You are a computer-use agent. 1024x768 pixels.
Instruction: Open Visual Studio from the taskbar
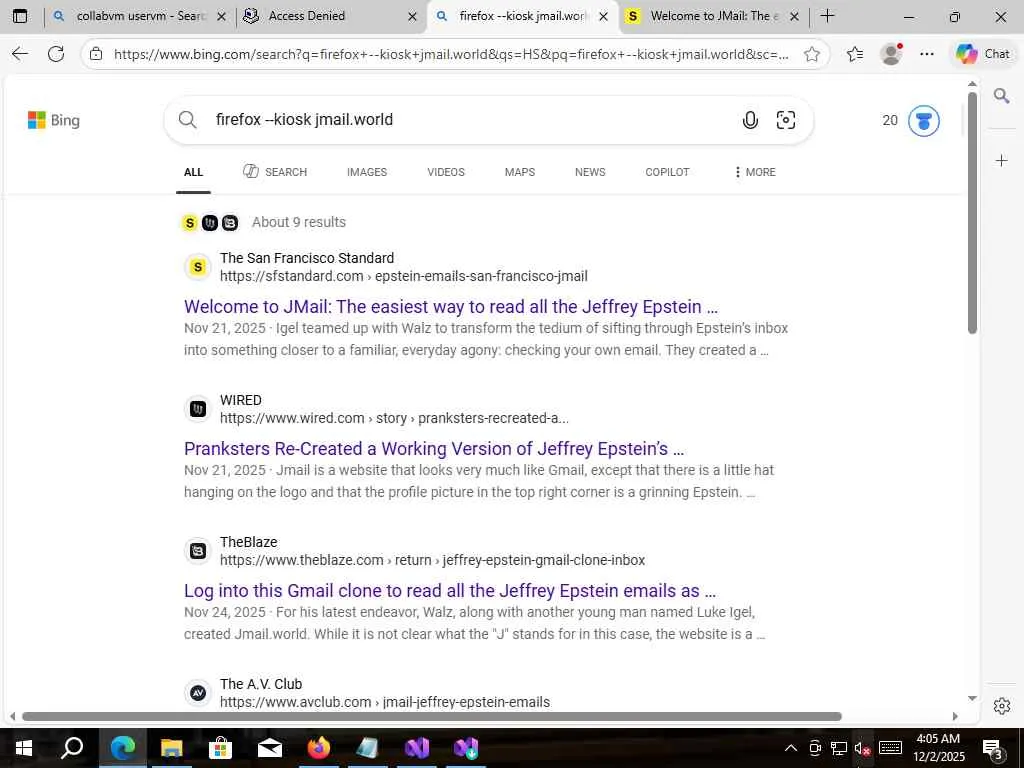(417, 748)
